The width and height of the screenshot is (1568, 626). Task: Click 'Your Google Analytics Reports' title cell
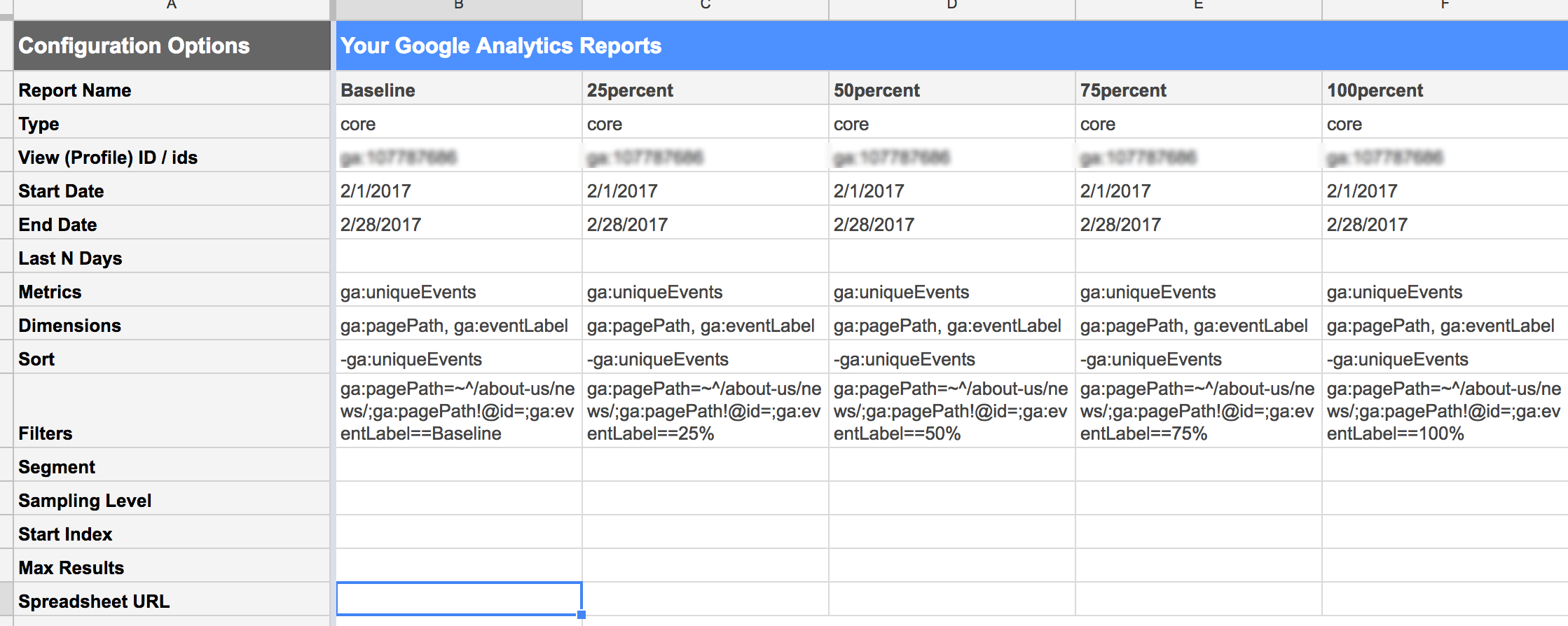pos(951,46)
